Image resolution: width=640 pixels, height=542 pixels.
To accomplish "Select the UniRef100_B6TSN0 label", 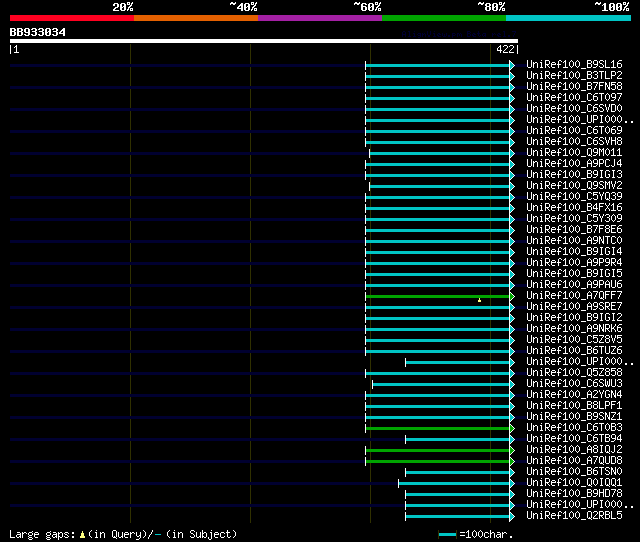I will click(x=574, y=472).
